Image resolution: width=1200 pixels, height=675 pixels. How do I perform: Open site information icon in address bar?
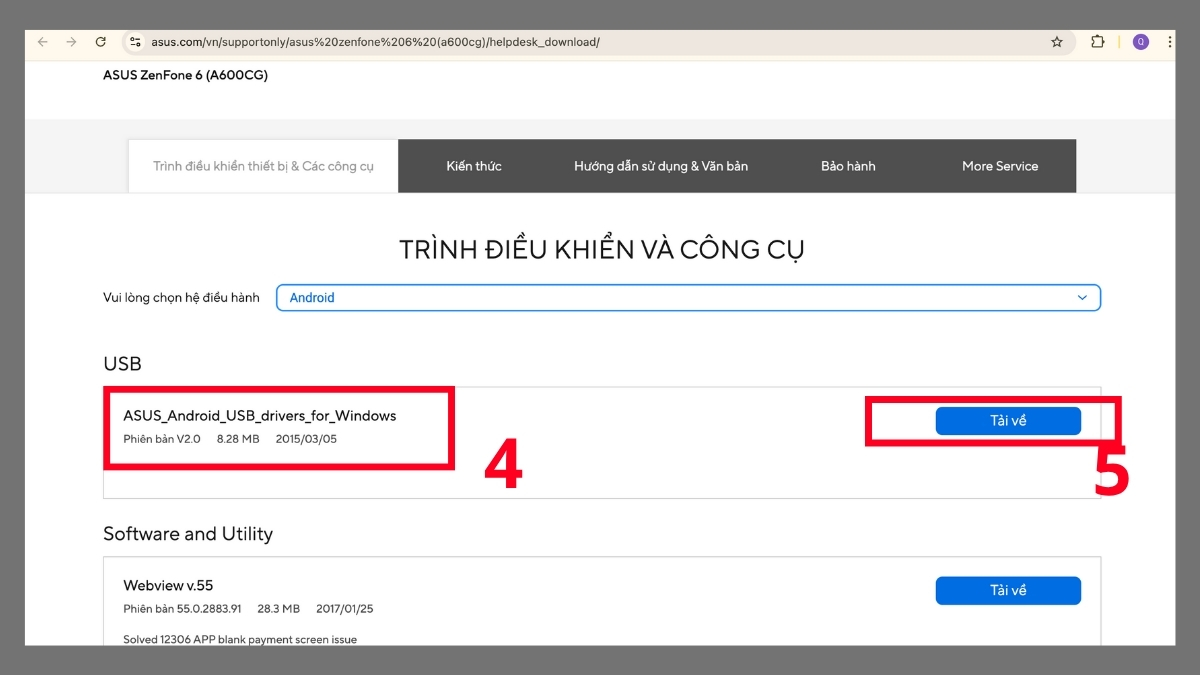[135, 42]
